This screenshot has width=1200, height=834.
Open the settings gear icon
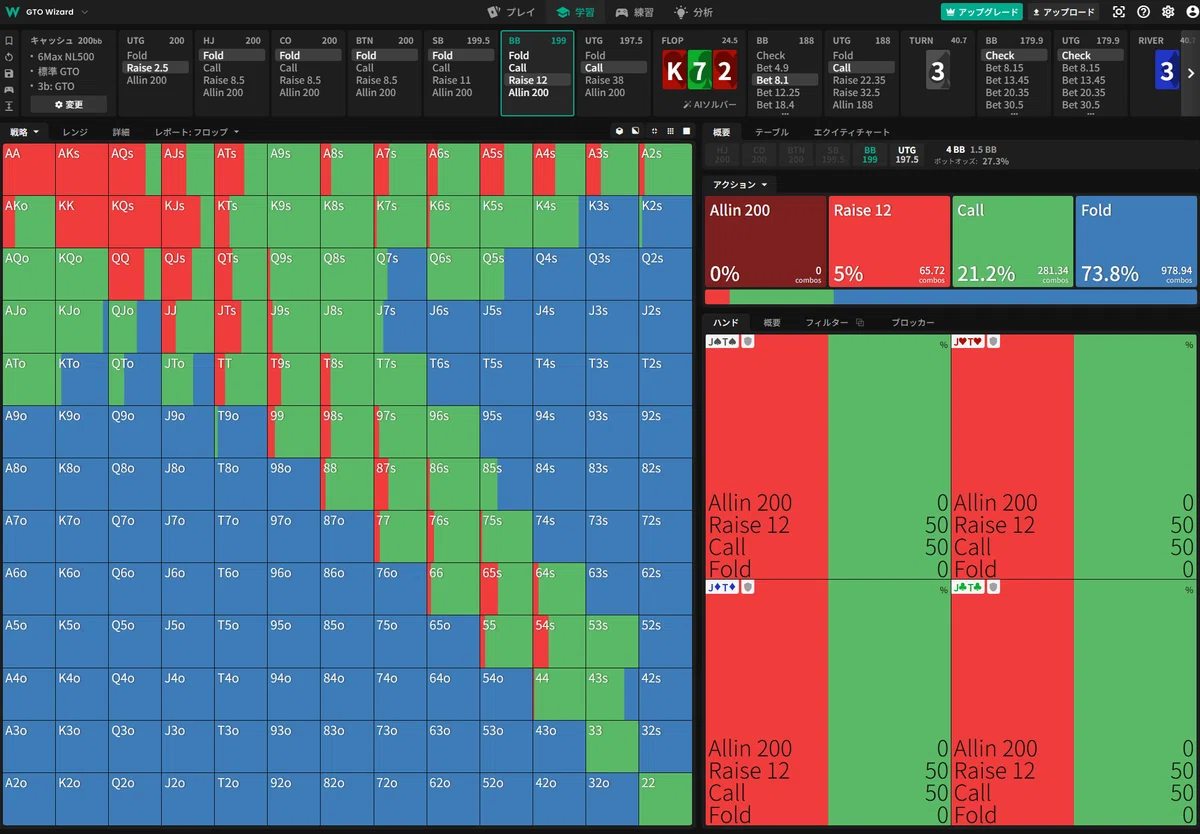point(1167,12)
